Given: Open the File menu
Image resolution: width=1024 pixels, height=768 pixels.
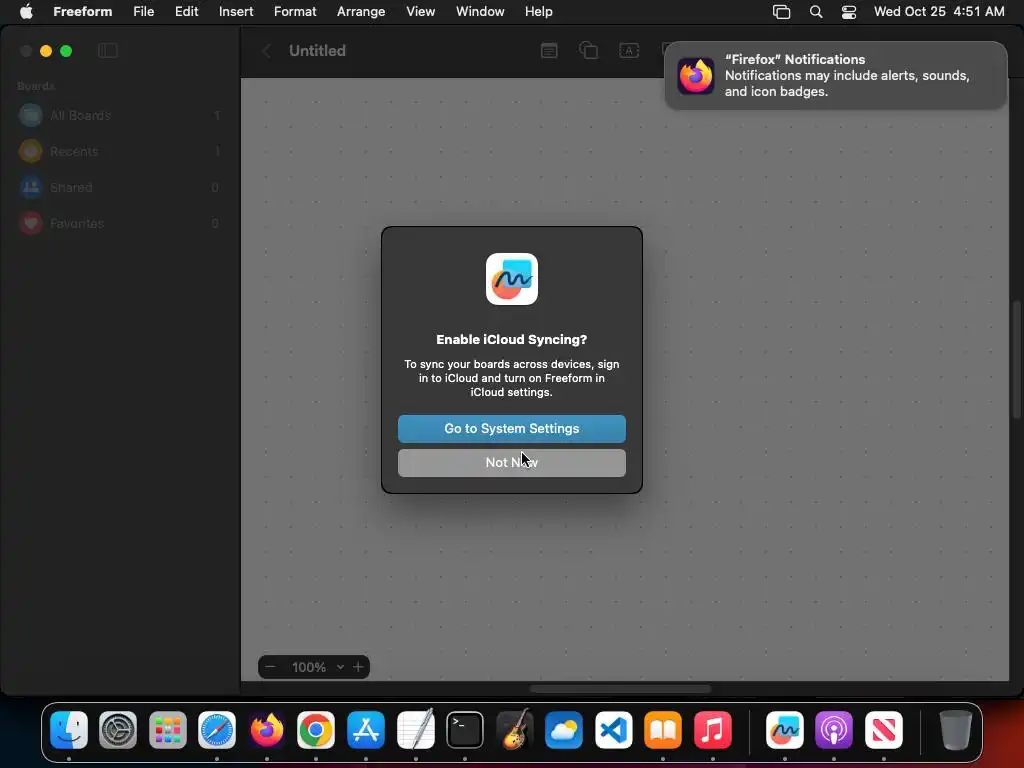Looking at the screenshot, I should coord(144,11).
